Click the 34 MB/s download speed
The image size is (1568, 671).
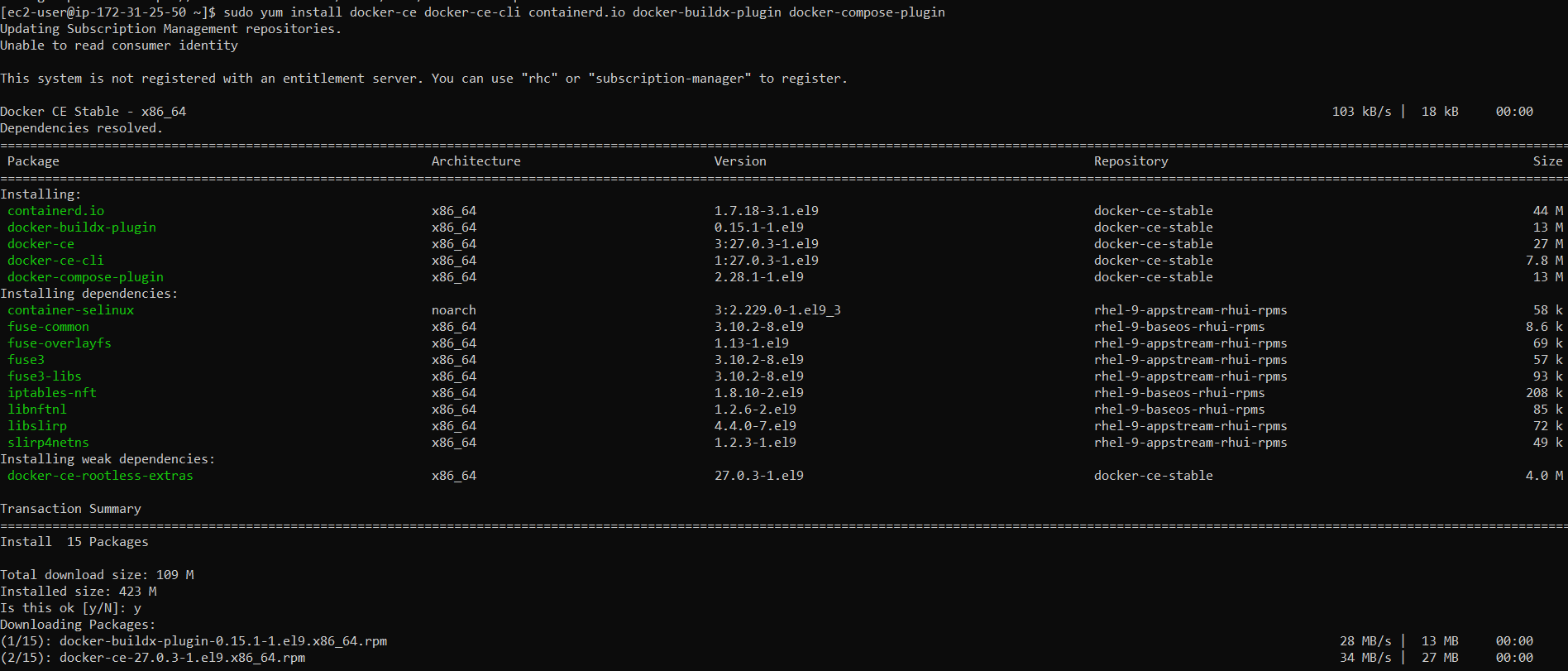[x=1365, y=658]
